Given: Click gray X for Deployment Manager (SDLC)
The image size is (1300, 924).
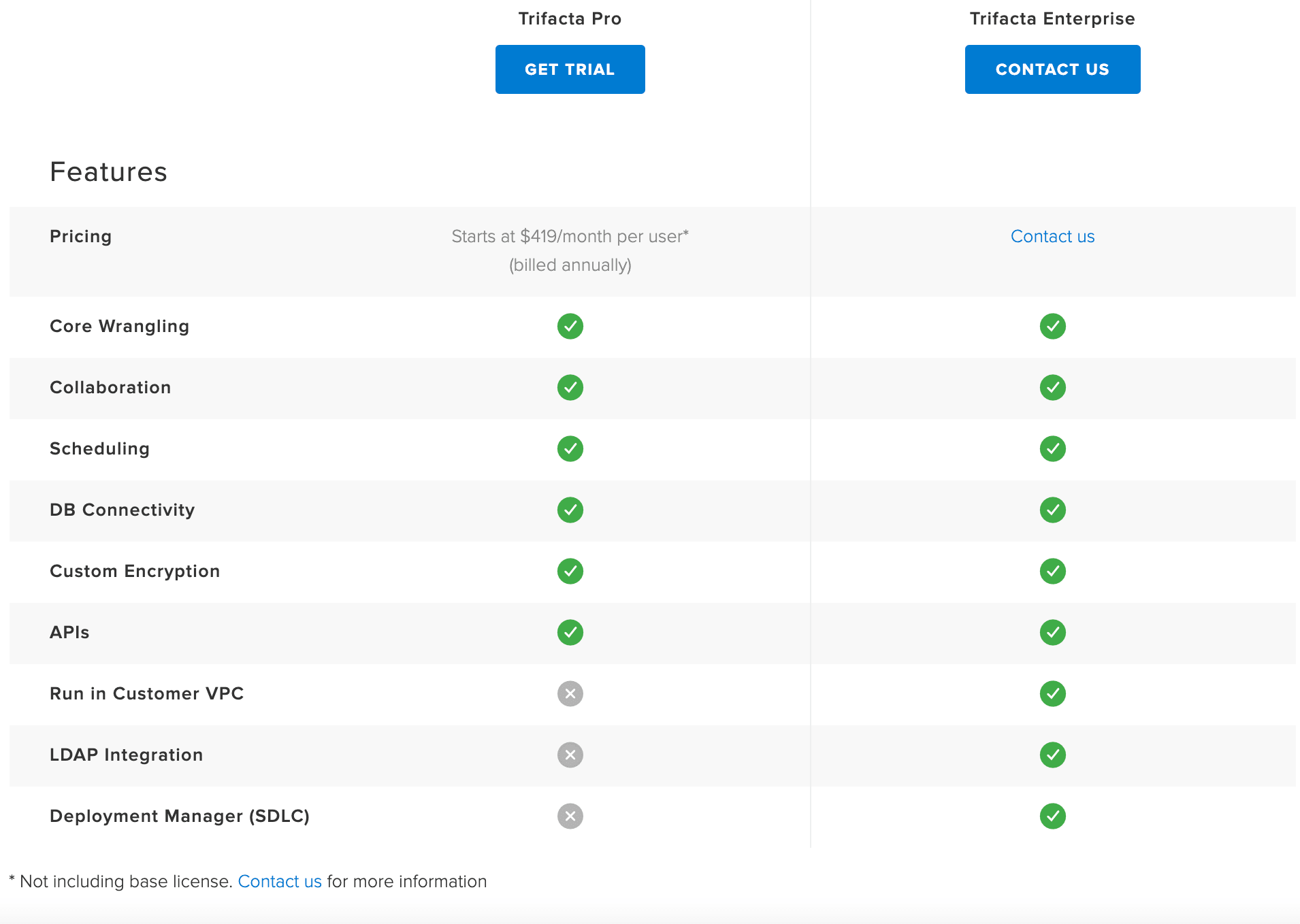Looking at the screenshot, I should pos(570,816).
